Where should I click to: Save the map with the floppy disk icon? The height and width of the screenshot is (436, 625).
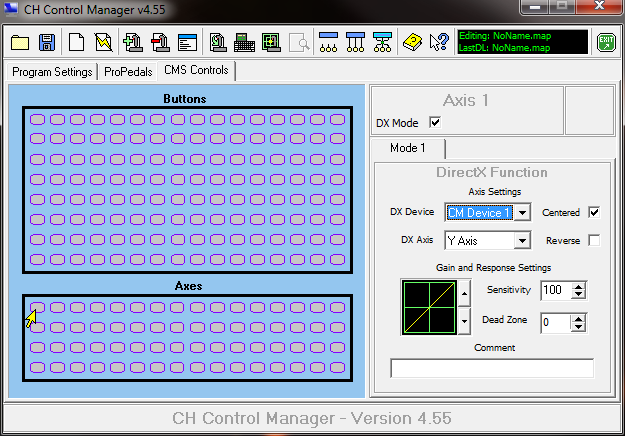click(x=47, y=42)
